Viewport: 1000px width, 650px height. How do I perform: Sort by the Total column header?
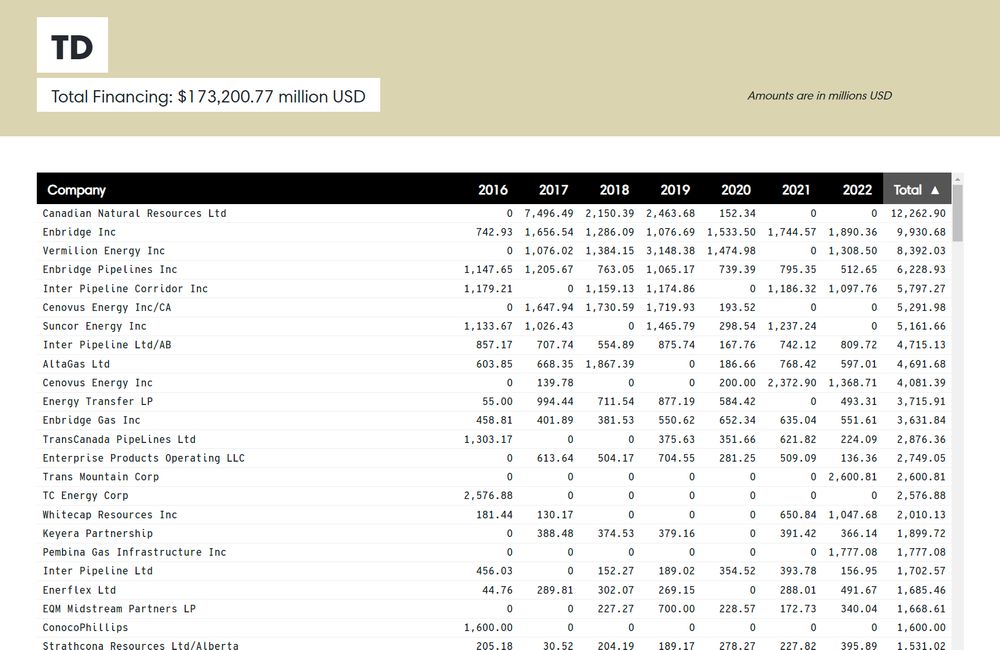pos(916,189)
